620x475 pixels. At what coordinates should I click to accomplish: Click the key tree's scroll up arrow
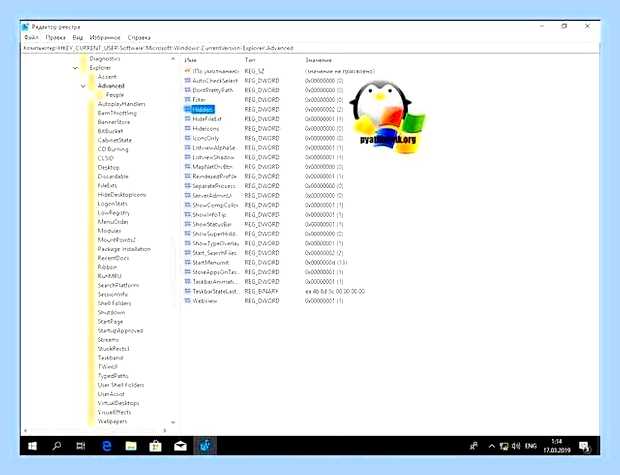[x=173, y=59]
